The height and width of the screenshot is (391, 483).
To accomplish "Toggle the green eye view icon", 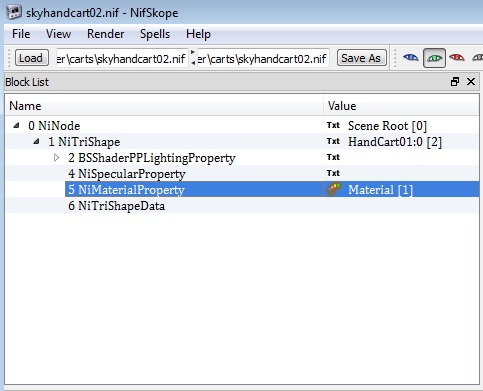I will [434, 58].
